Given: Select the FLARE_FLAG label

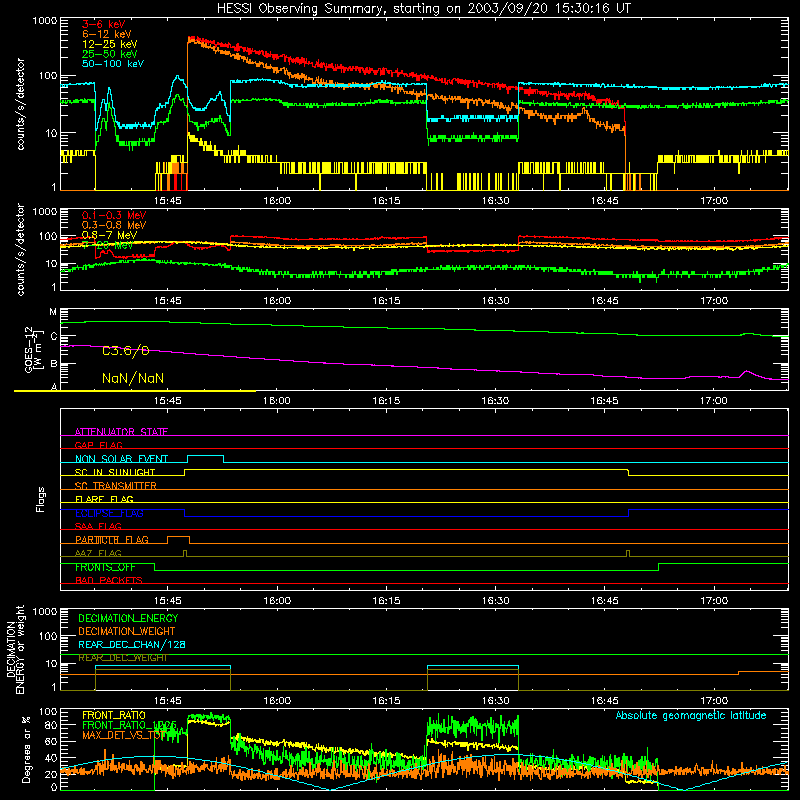Looking at the screenshot, I should coord(104,499).
